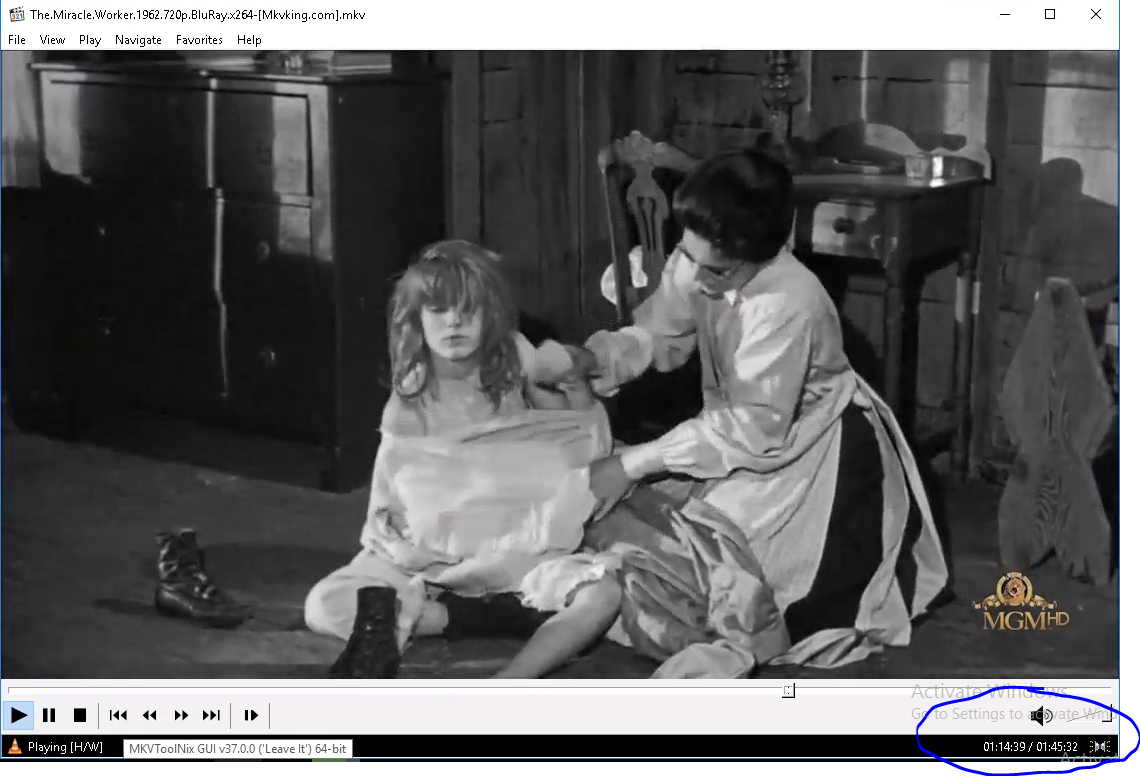1140x776 pixels.
Task: Stop the video playback
Action: (80, 716)
